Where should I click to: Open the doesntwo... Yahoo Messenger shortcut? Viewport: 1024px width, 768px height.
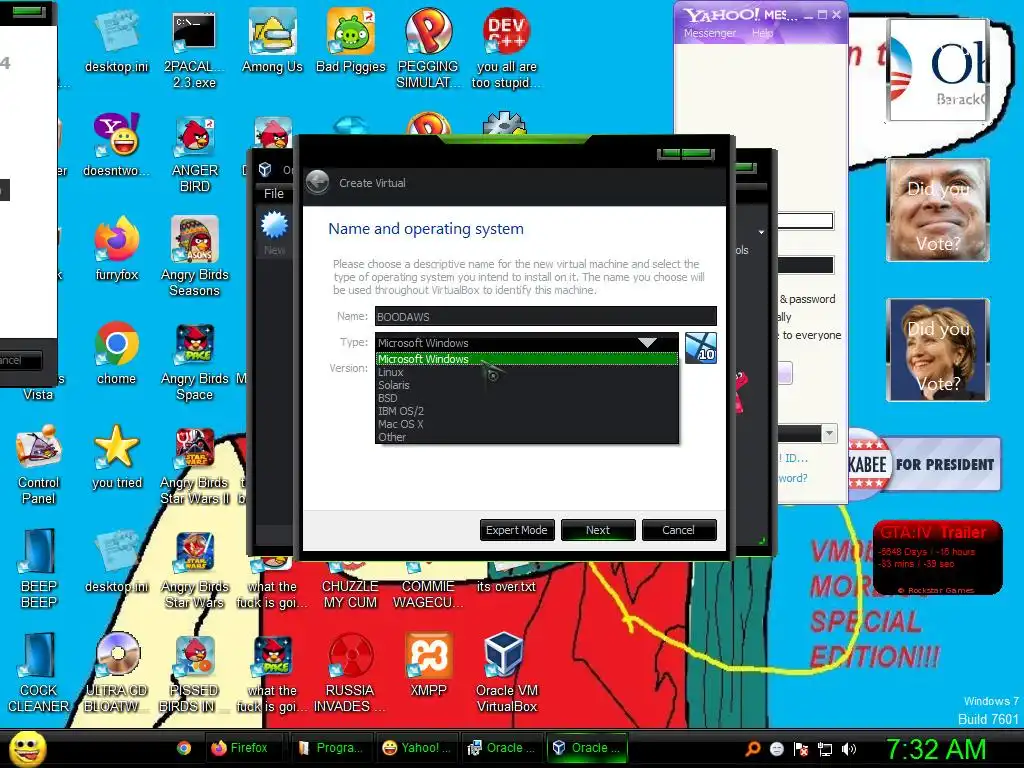[x=116, y=145]
